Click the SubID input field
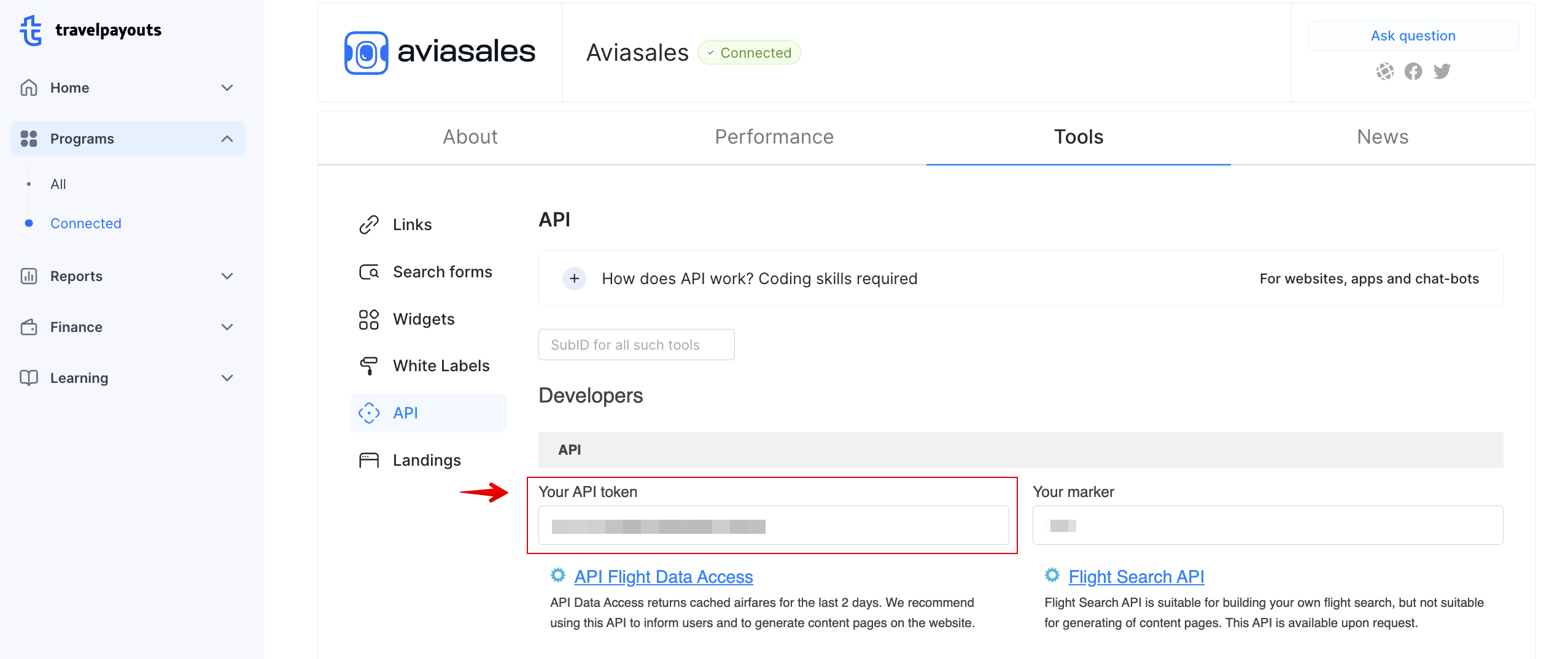The height and width of the screenshot is (659, 1568). click(x=636, y=344)
